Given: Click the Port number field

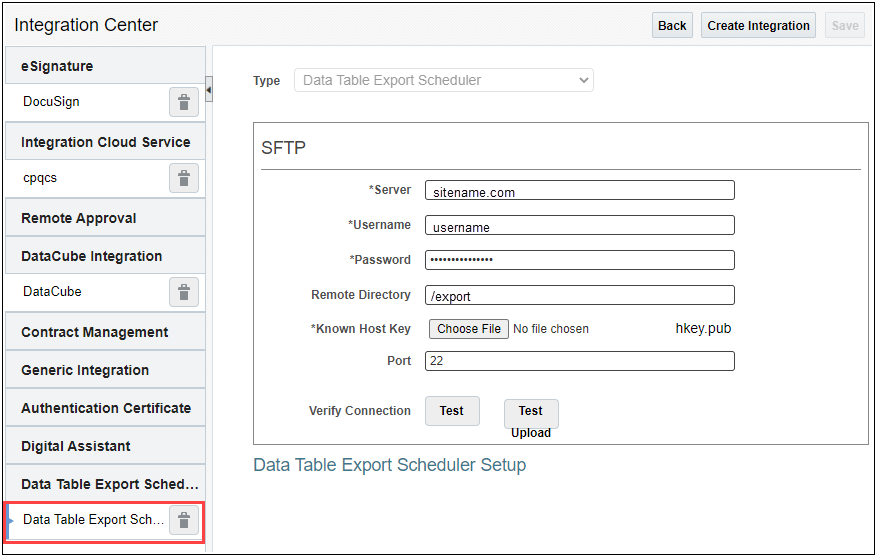Looking at the screenshot, I should 579,361.
